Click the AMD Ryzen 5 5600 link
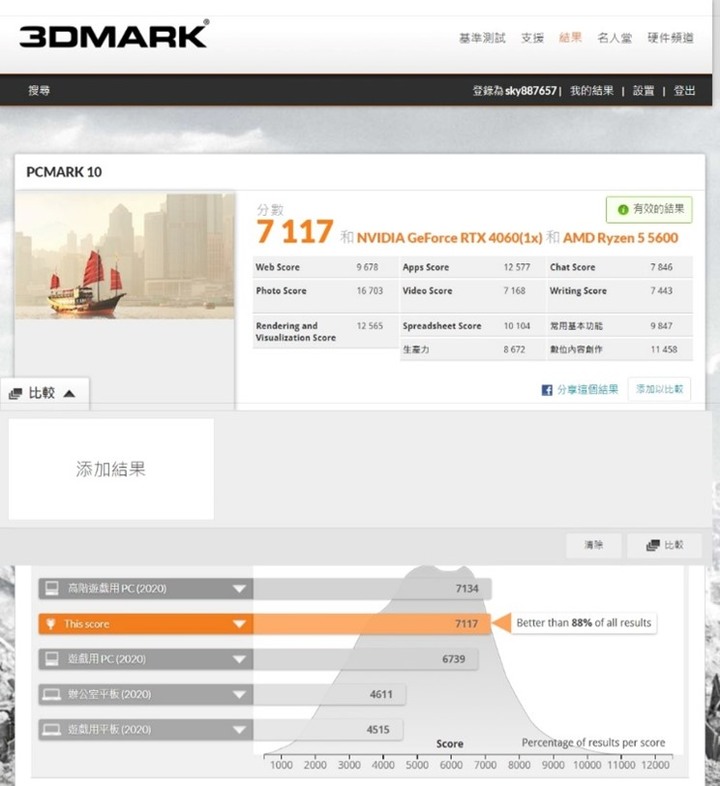Viewport: 720px width, 786px height. 620,238
